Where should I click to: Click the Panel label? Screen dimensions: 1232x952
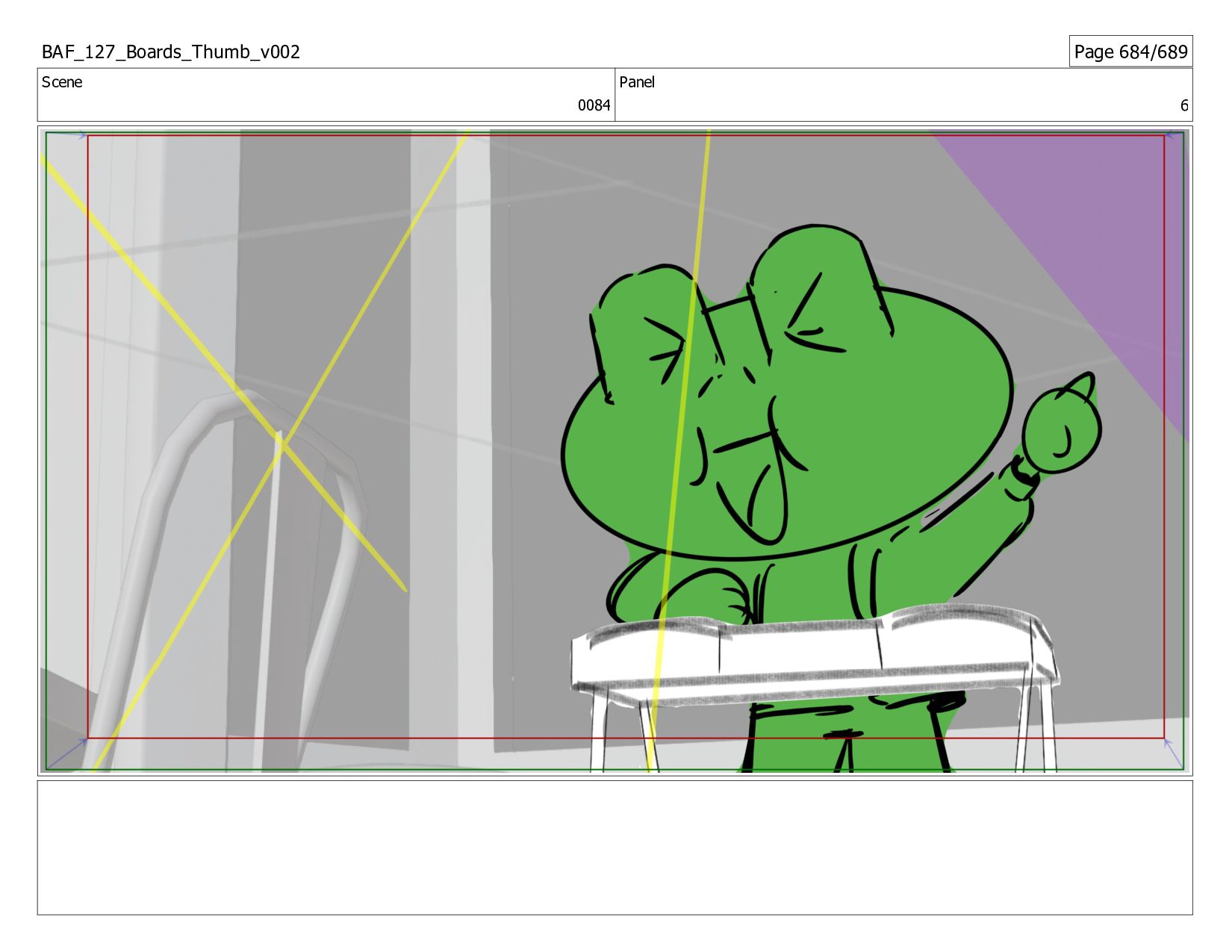click(637, 82)
